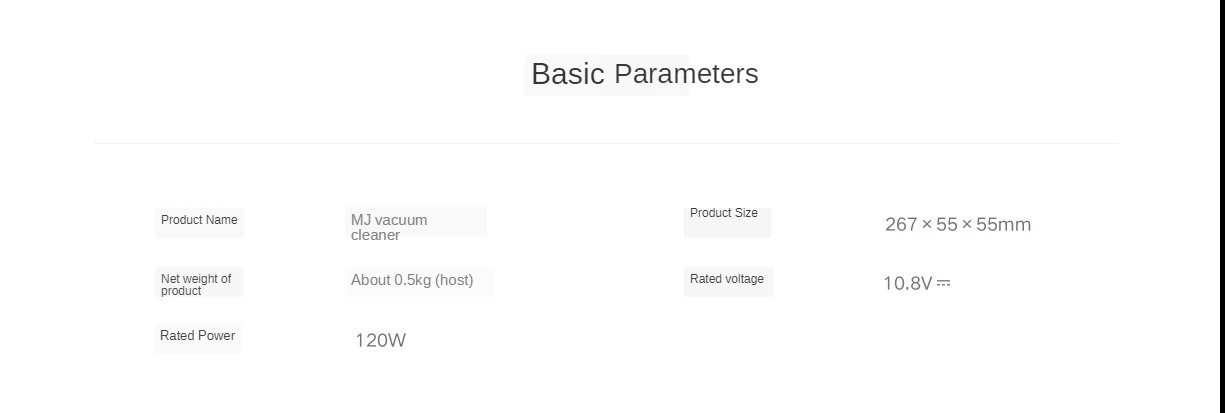The image size is (1225, 413).
Task: Click the word (host) in the weight value
Action: coord(454,280)
